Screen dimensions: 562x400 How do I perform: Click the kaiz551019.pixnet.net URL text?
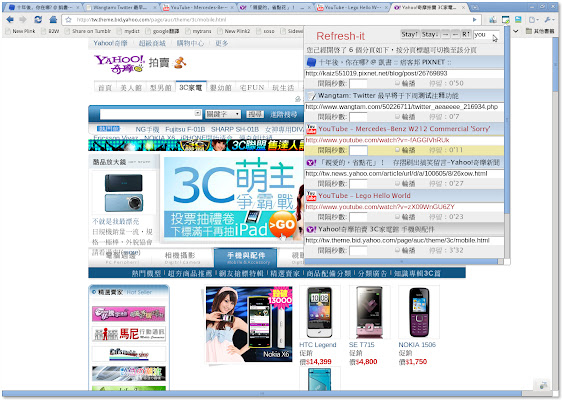click(x=376, y=73)
